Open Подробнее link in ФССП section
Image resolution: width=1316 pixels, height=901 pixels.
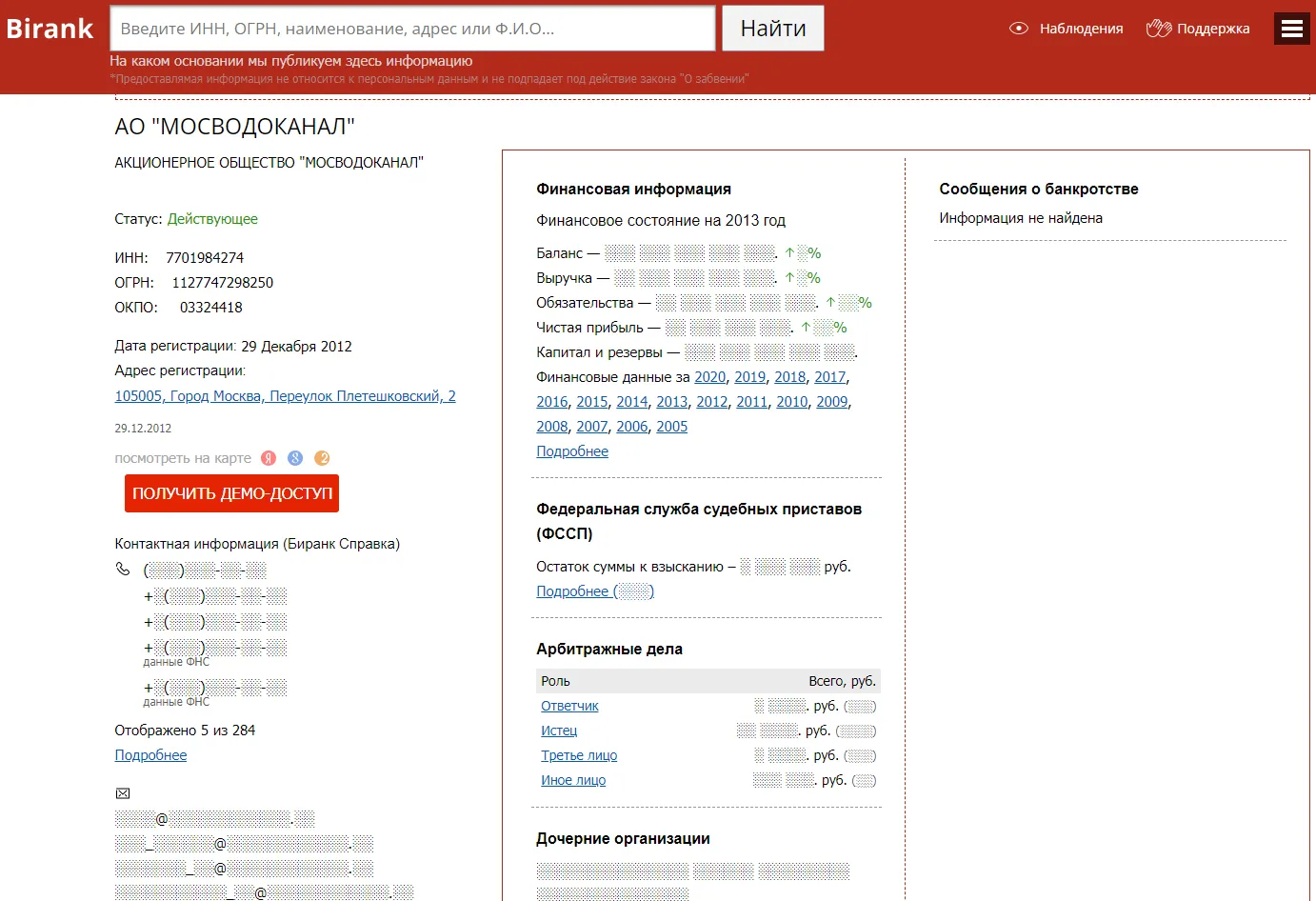(x=595, y=591)
